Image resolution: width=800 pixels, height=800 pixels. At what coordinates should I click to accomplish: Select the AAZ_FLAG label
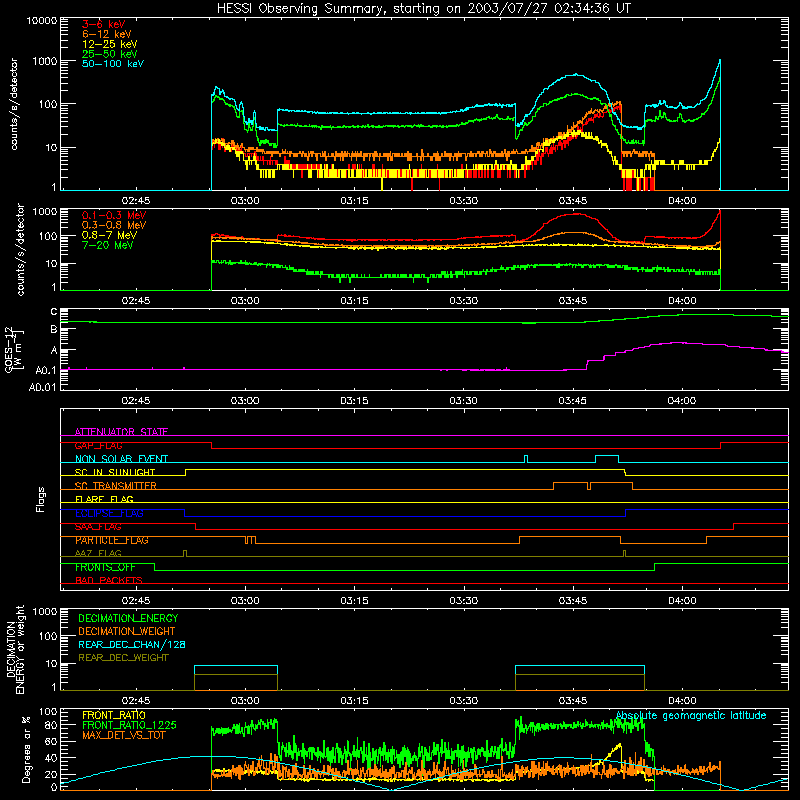point(98,553)
